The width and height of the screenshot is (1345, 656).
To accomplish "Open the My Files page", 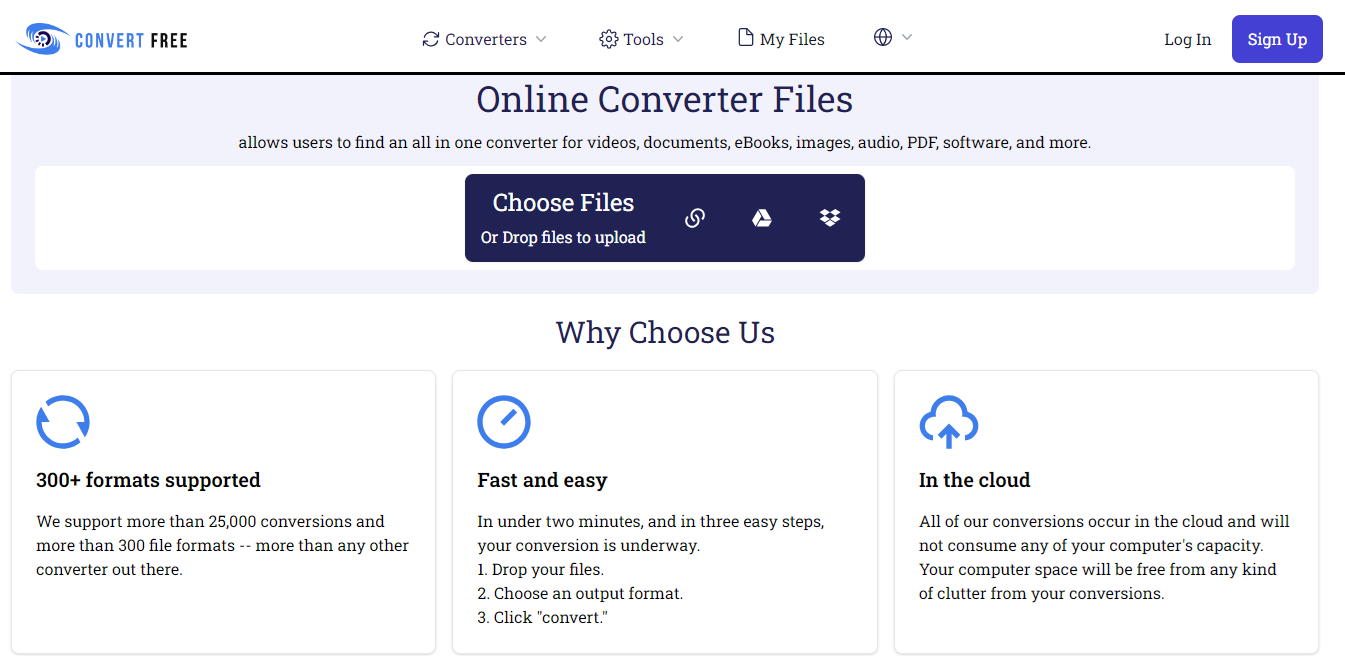I will pyautogui.click(x=792, y=39).
